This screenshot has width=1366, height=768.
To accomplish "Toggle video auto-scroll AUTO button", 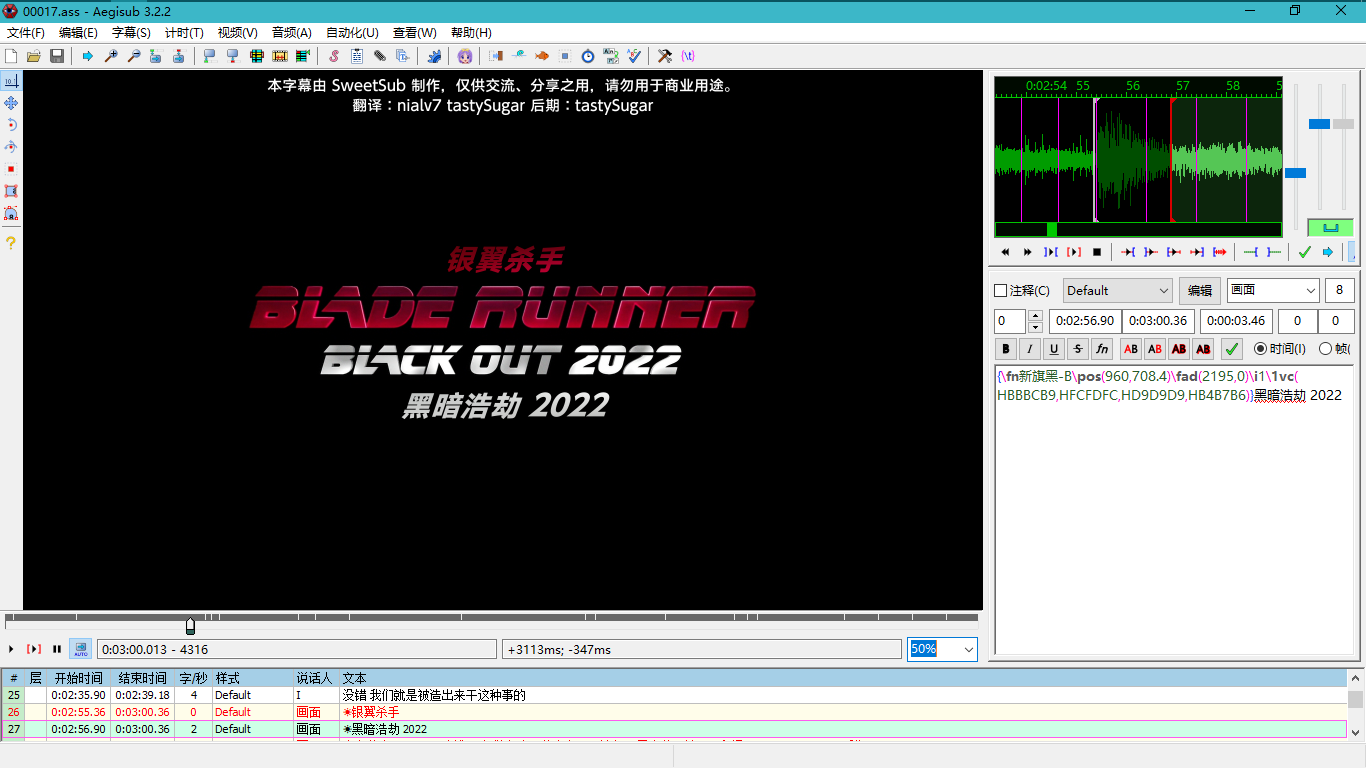I will [x=80, y=649].
